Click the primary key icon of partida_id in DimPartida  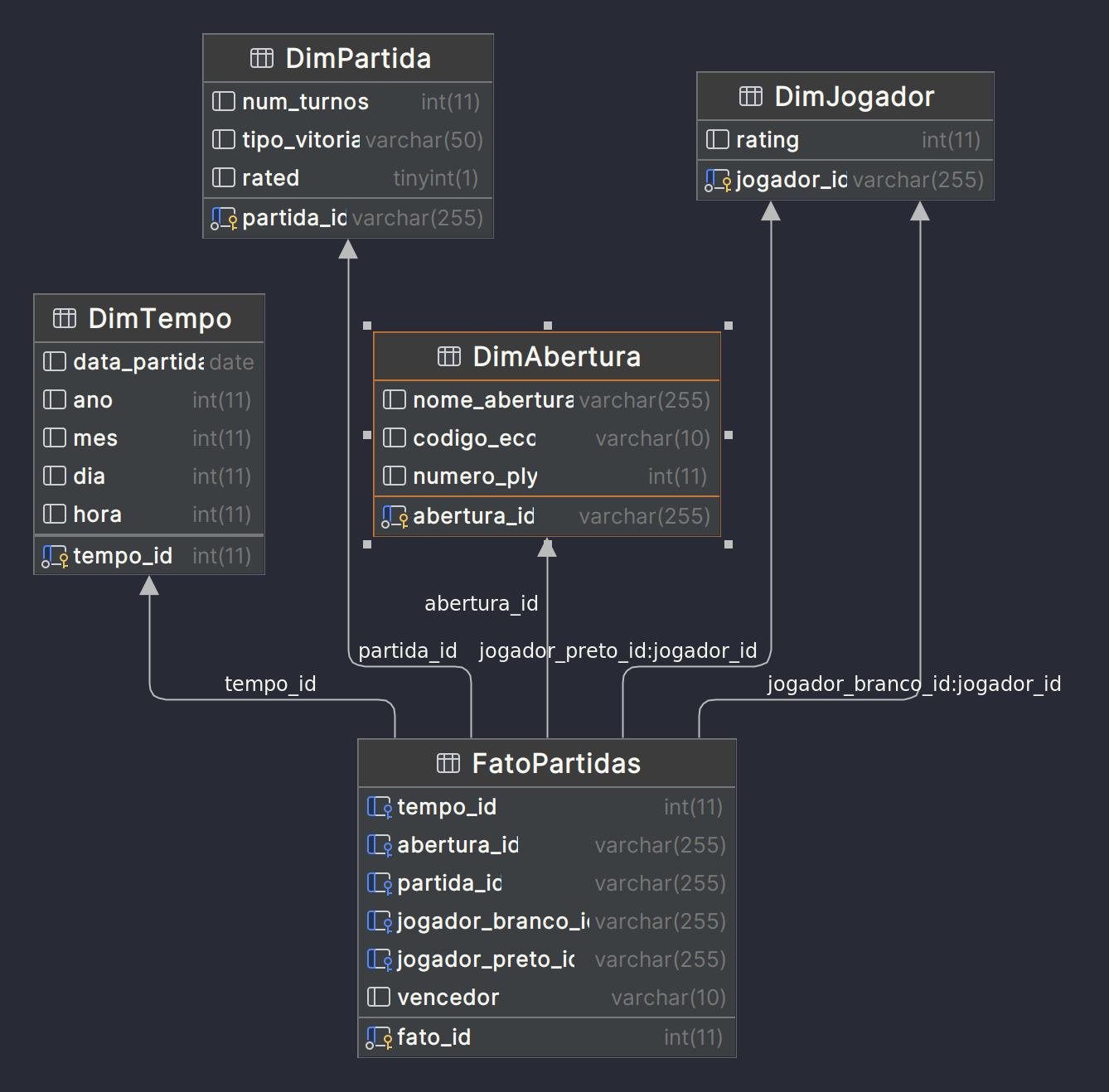pyautogui.click(x=224, y=218)
